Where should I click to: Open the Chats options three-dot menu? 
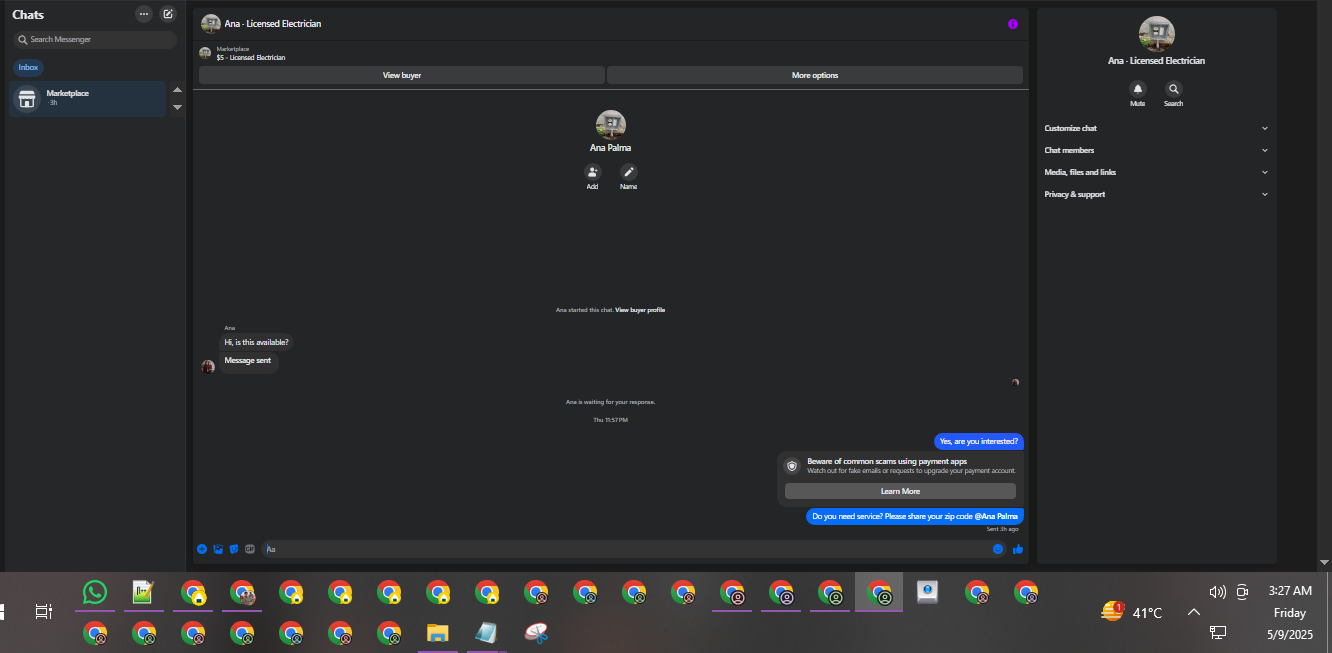(x=144, y=14)
